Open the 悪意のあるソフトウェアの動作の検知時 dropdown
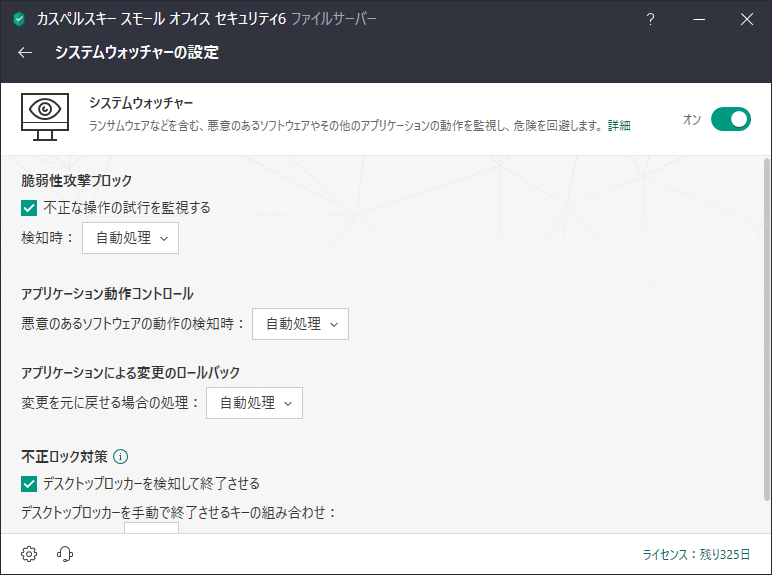 (x=300, y=324)
